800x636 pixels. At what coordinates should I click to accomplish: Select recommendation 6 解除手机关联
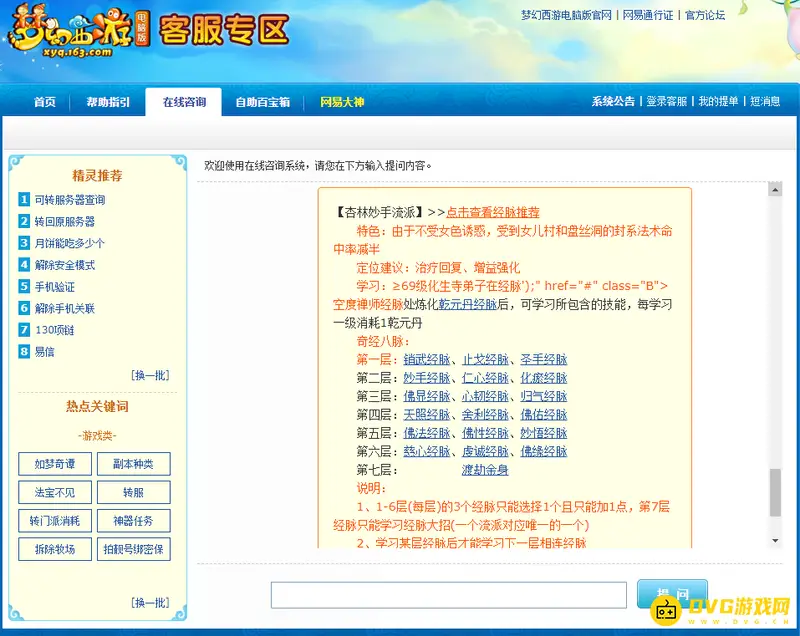pyautogui.click(x=64, y=308)
